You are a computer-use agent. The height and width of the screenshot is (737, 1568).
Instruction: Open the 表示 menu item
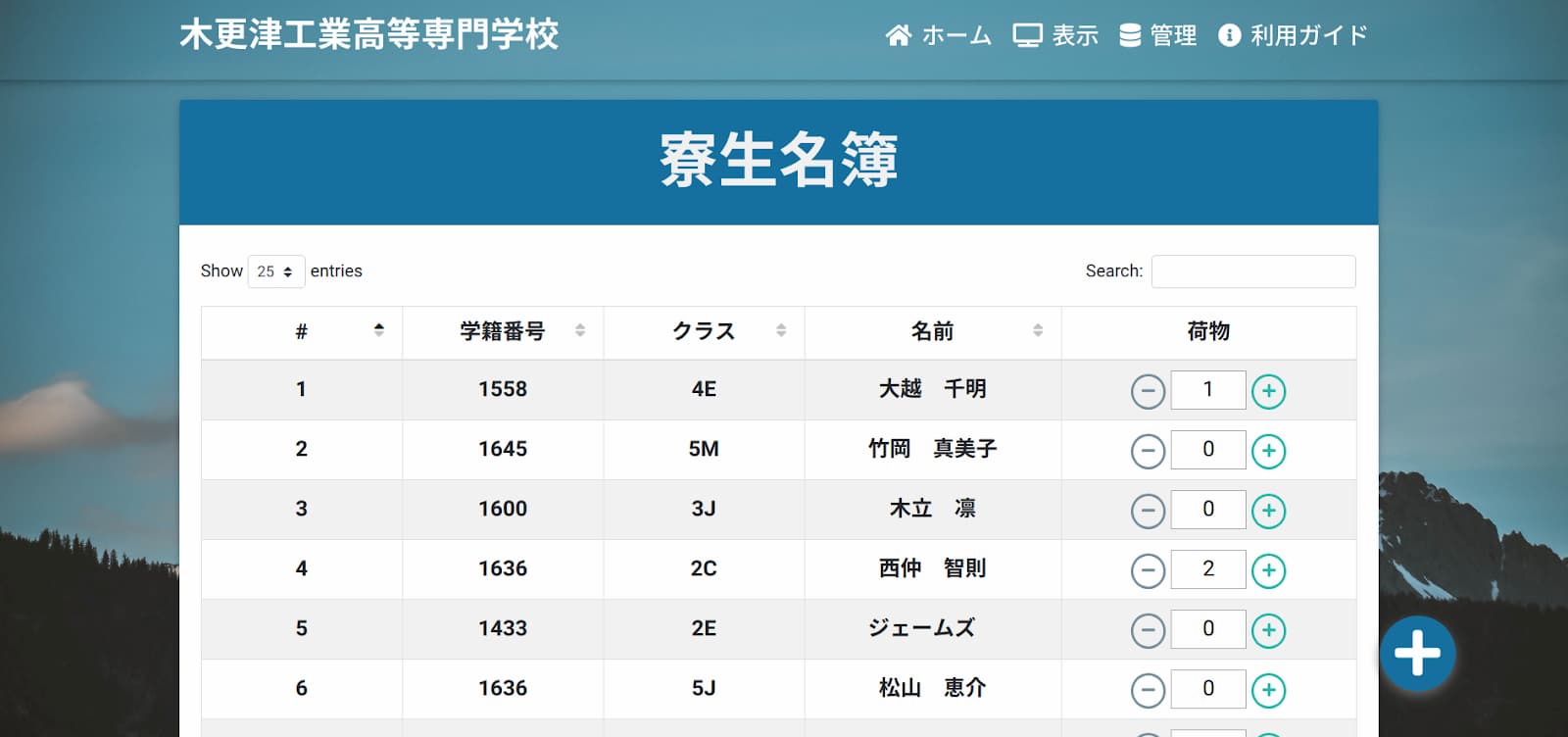pyautogui.click(x=1055, y=35)
